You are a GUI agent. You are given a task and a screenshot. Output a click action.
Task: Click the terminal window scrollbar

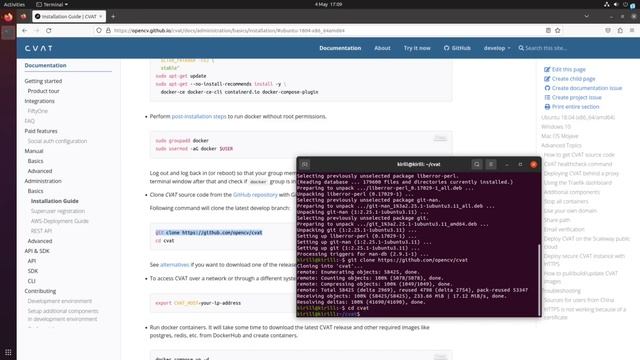point(539,279)
